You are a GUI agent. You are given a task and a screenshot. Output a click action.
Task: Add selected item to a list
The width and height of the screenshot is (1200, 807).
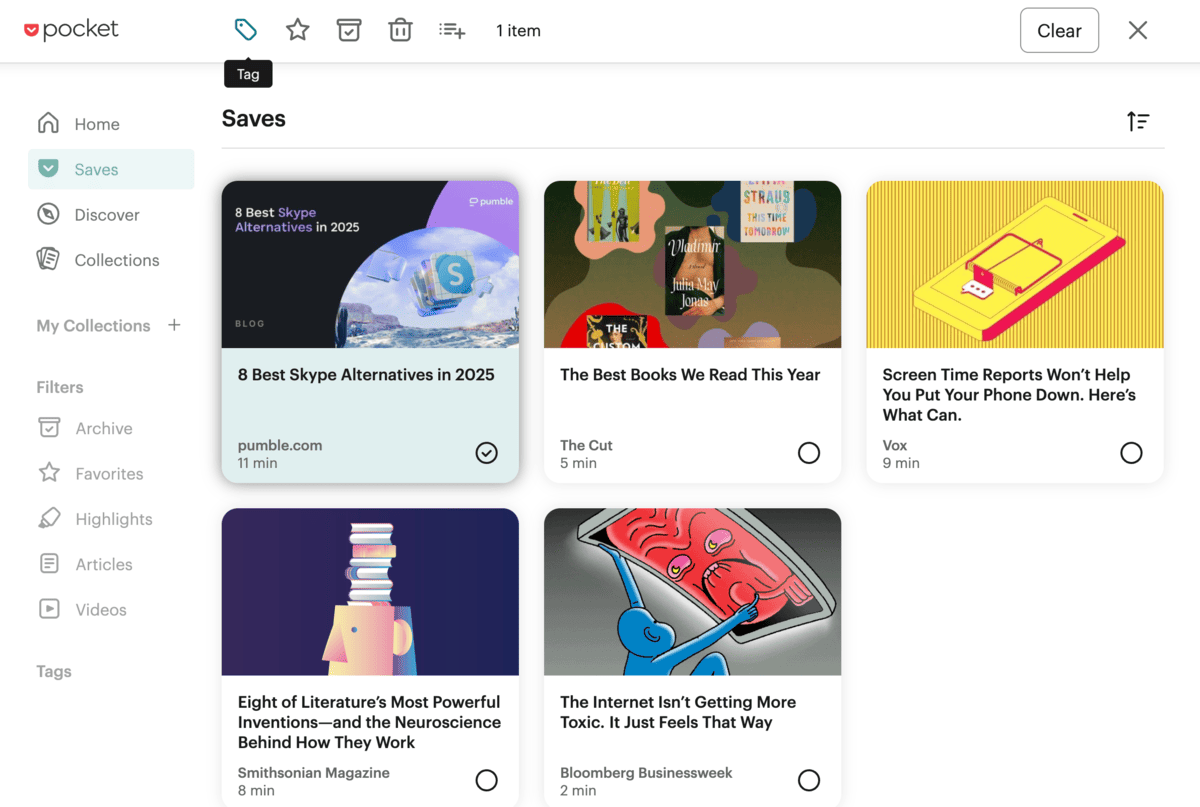click(x=452, y=30)
